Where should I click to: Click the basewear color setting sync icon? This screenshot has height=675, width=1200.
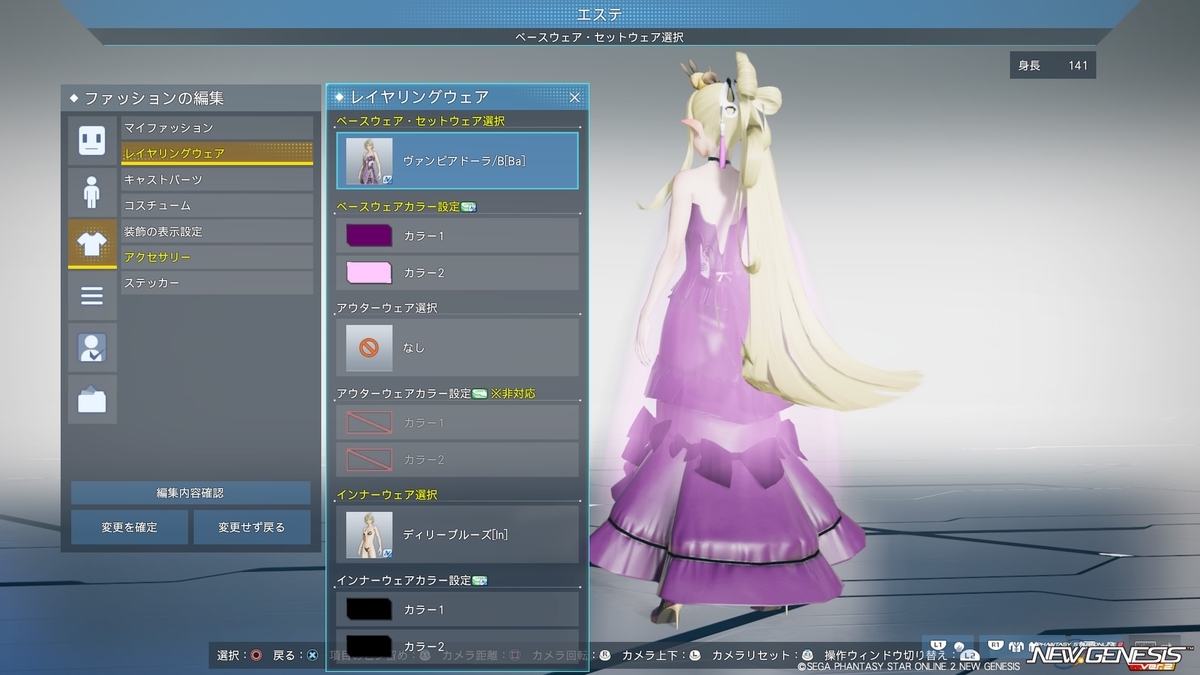pos(468,207)
